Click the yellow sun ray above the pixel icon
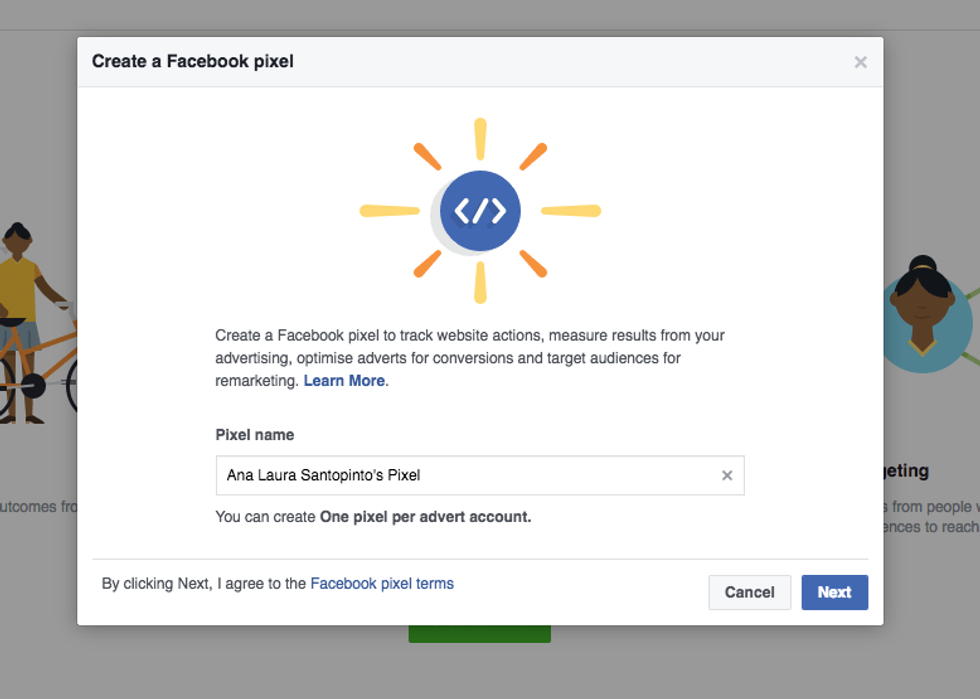Screen dimensions: 980x699 [480, 139]
